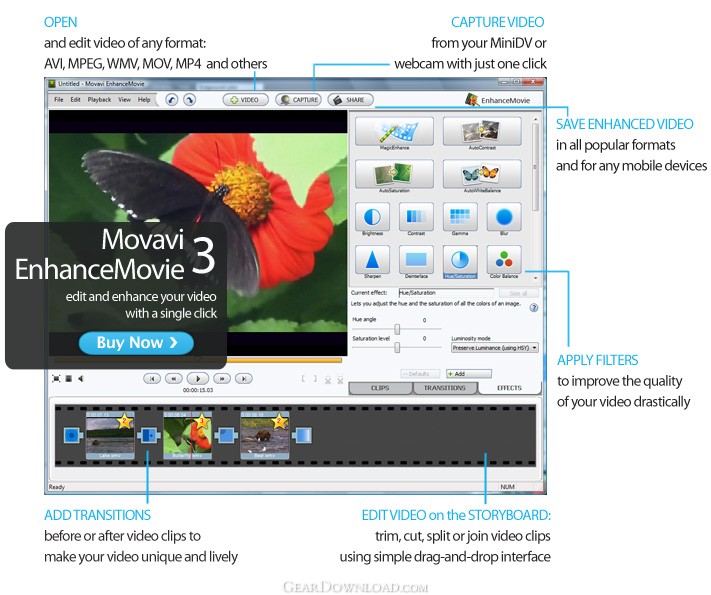Screen dimensions: 711x595
Task: Click the SHARE button
Action: point(351,100)
